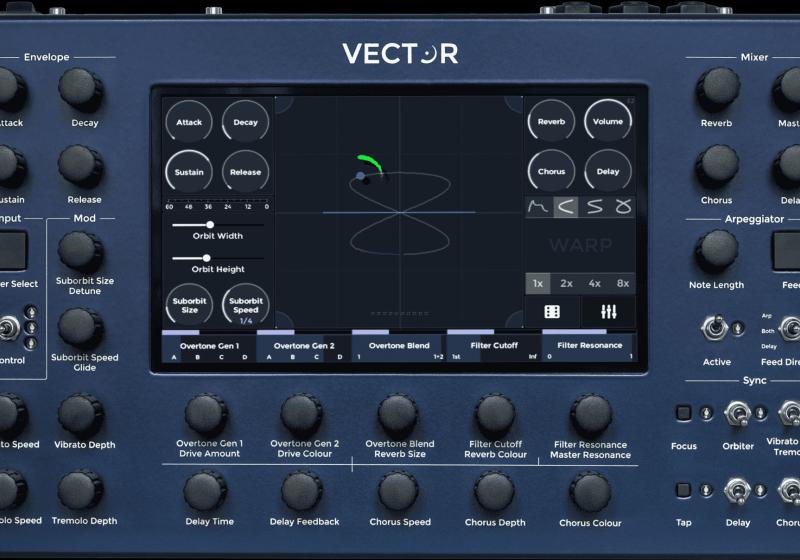
Task: Select the Overtone Gen 1 screen parameter
Action: click(x=209, y=346)
